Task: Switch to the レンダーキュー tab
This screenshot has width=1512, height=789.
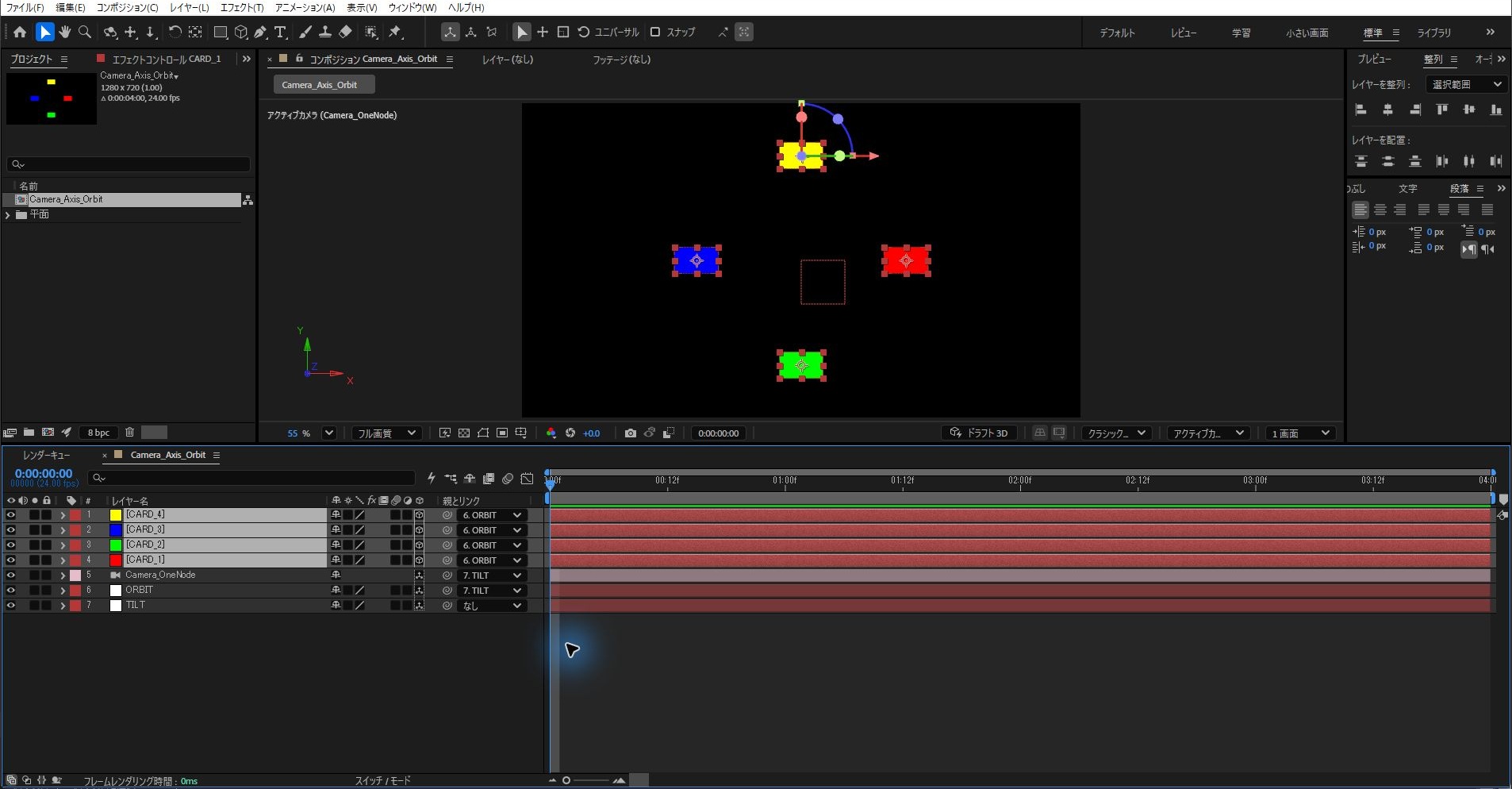Action: 47,456
